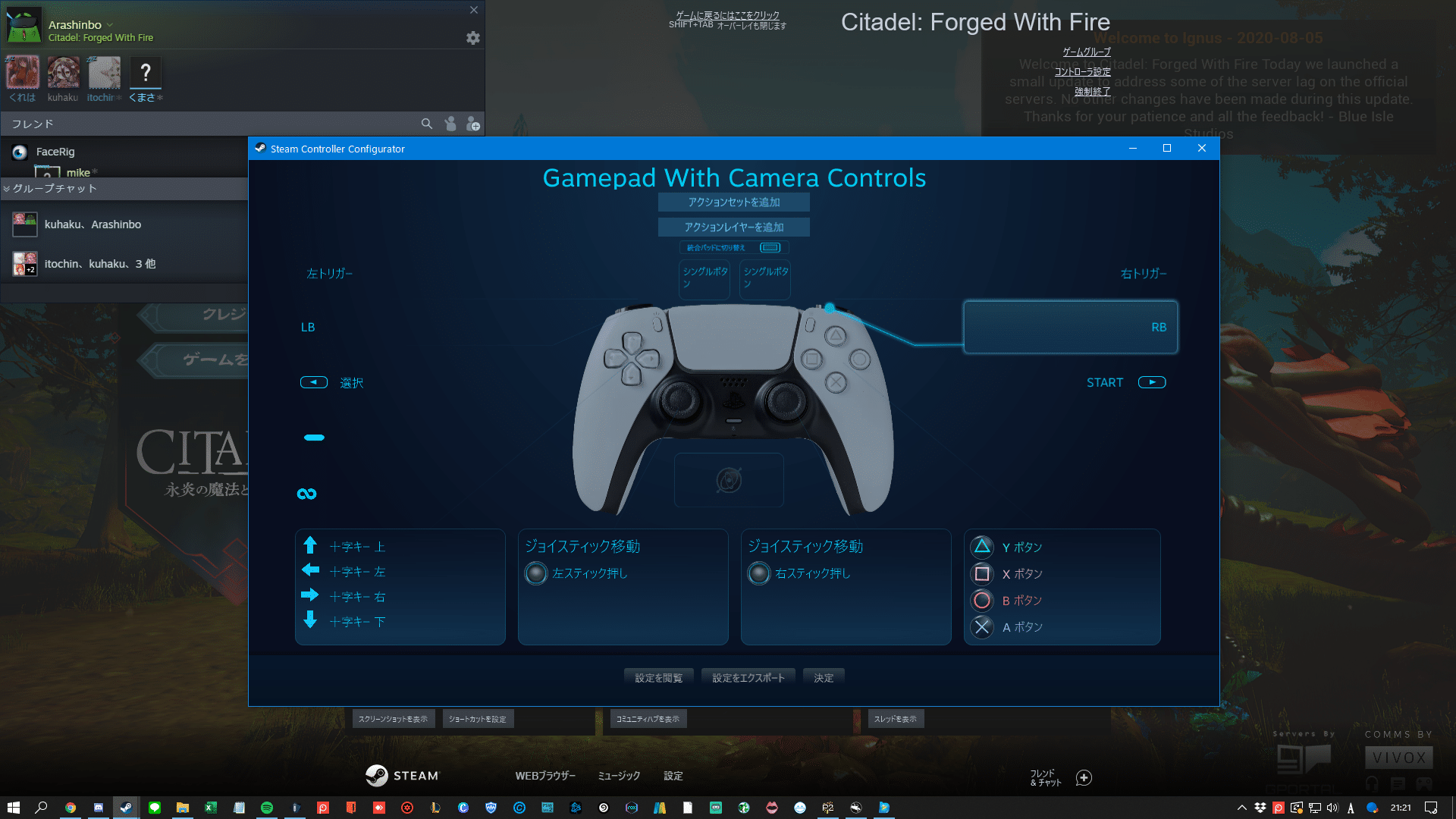Click the select (選択) back button icon
This screenshot has height=819, width=1456.
click(314, 382)
